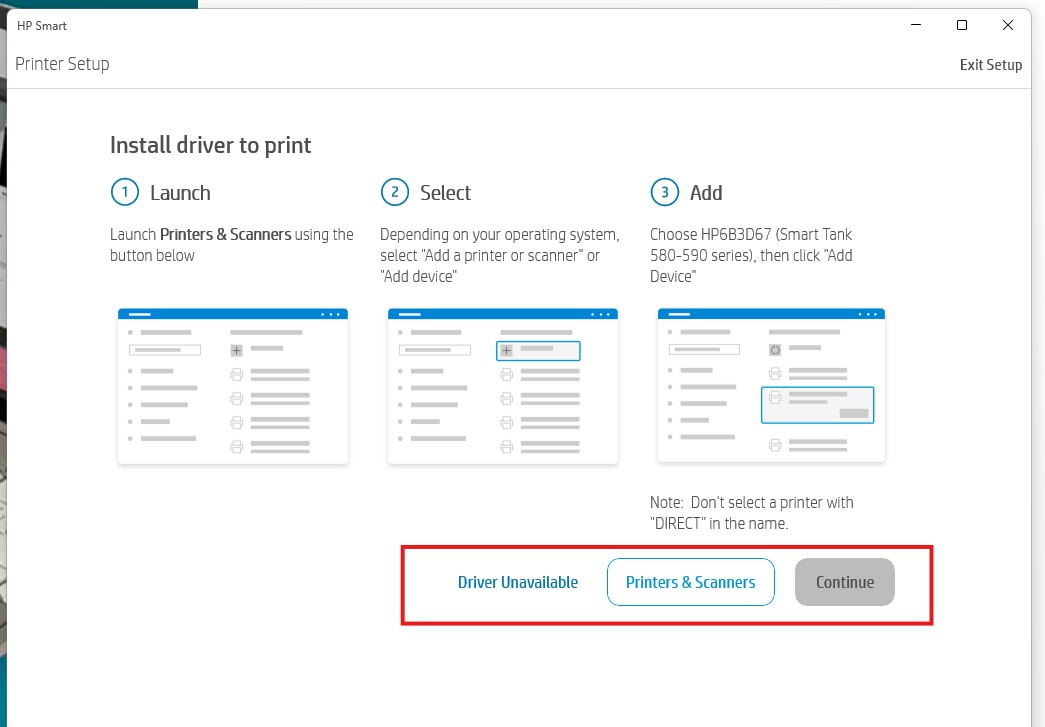Image resolution: width=1045 pixels, height=727 pixels.
Task: Open Printers & Scanners settings
Action: click(x=690, y=582)
